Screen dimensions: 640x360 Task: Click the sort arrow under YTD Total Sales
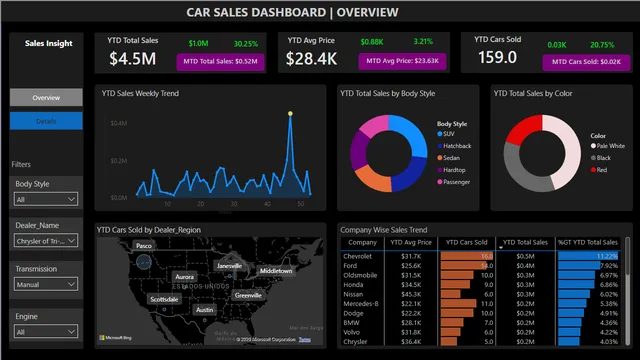click(x=501, y=248)
